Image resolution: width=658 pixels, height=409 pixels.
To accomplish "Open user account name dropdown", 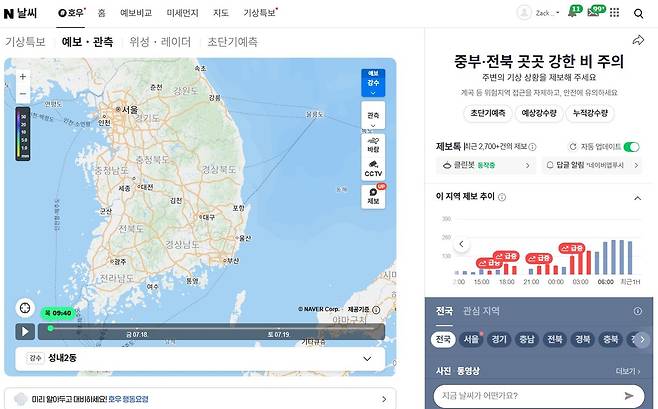I will pyautogui.click(x=547, y=13).
